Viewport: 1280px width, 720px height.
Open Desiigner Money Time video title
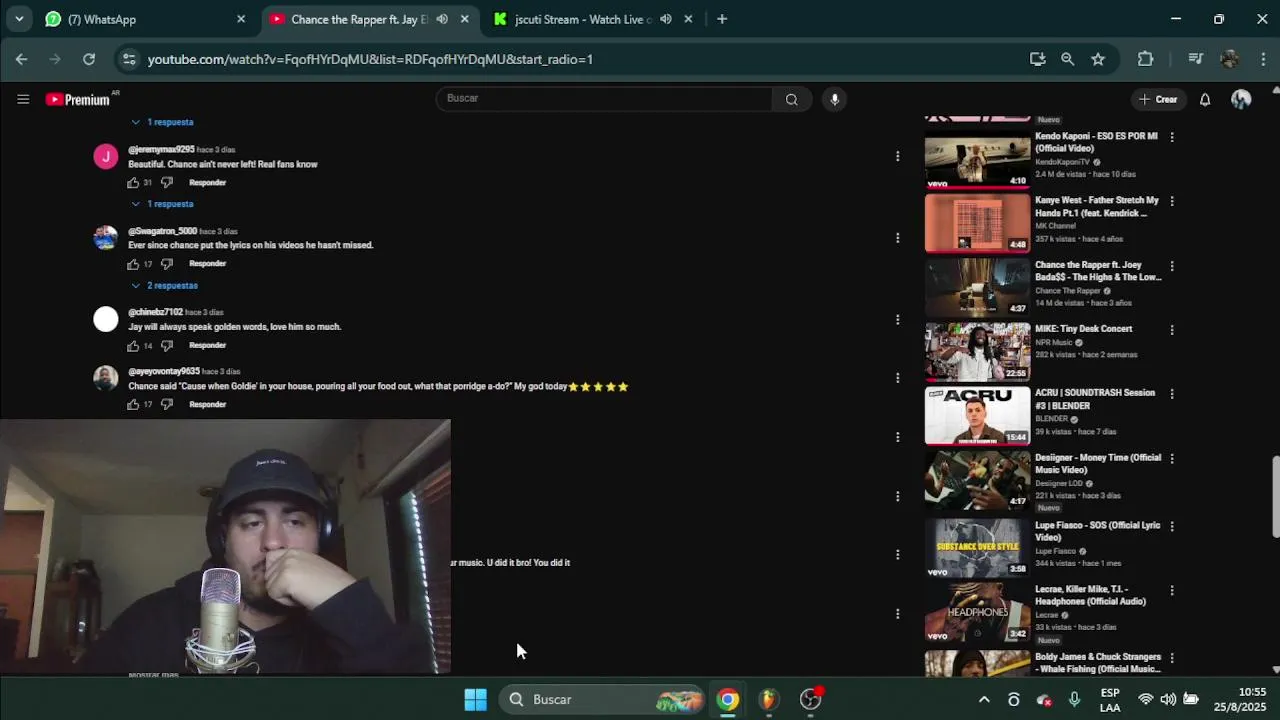tap(1098, 464)
